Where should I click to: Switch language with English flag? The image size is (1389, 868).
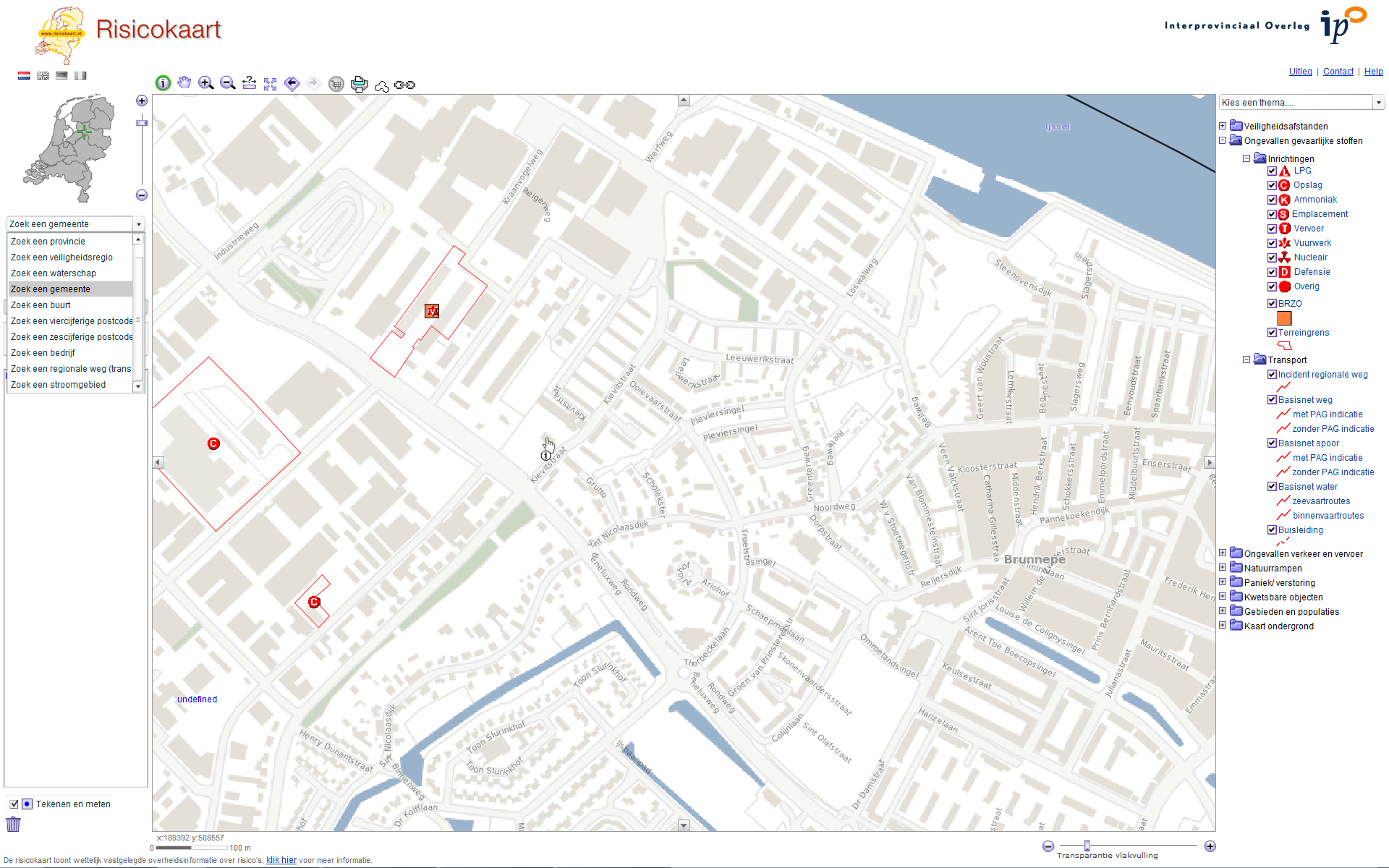[x=43, y=75]
